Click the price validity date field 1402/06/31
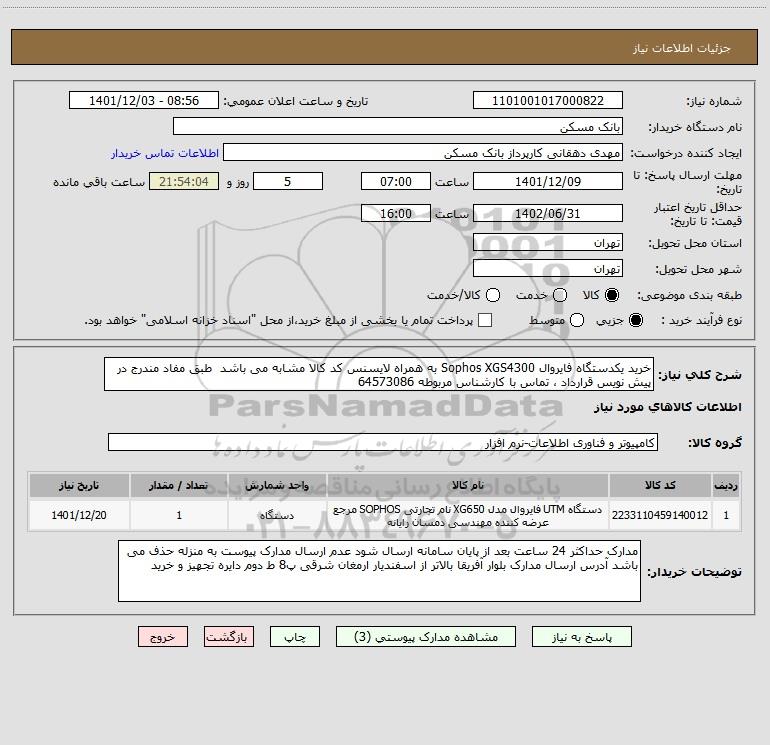 (x=547, y=213)
